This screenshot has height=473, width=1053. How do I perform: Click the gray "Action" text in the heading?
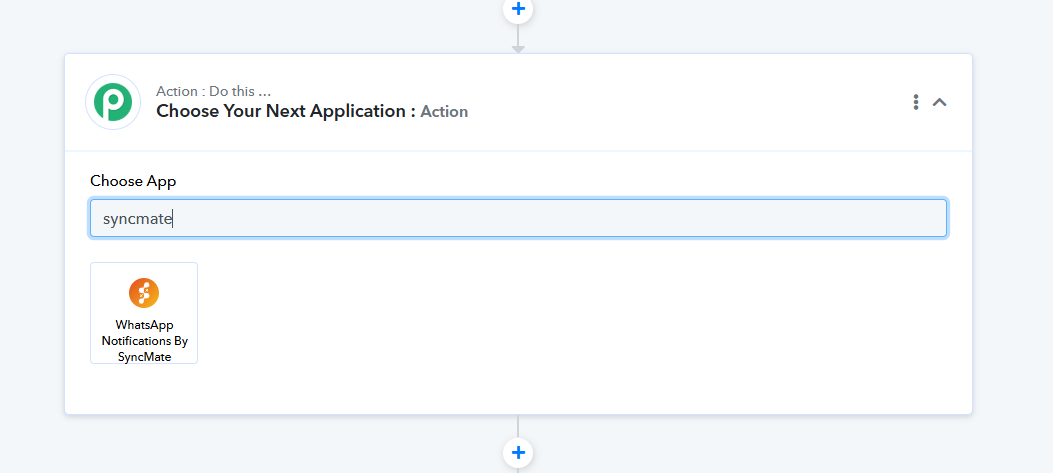point(444,112)
